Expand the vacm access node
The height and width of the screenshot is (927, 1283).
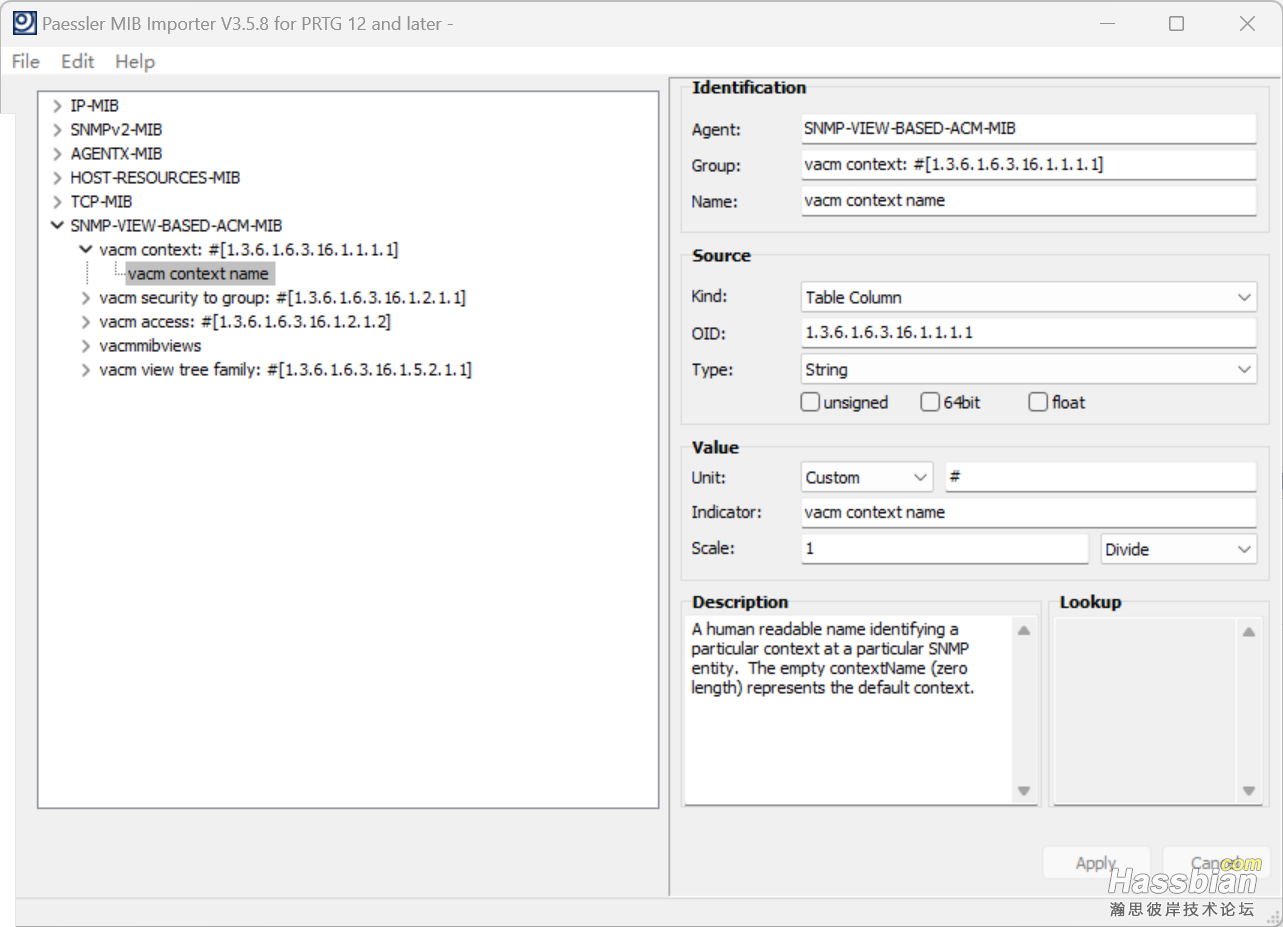86,321
